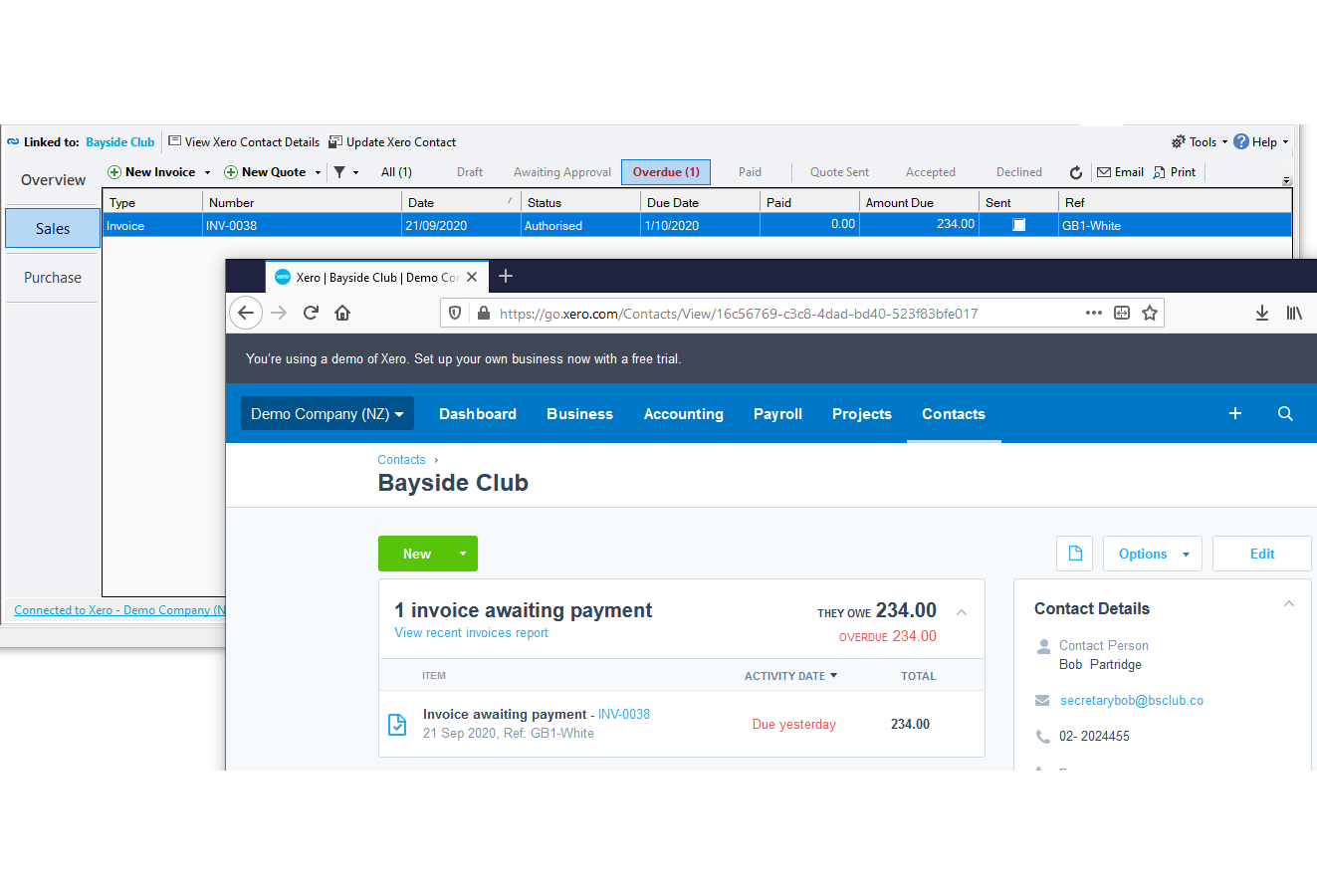The width and height of the screenshot is (1317, 896).
Task: Open the browser library icon
Action: coord(1294,313)
